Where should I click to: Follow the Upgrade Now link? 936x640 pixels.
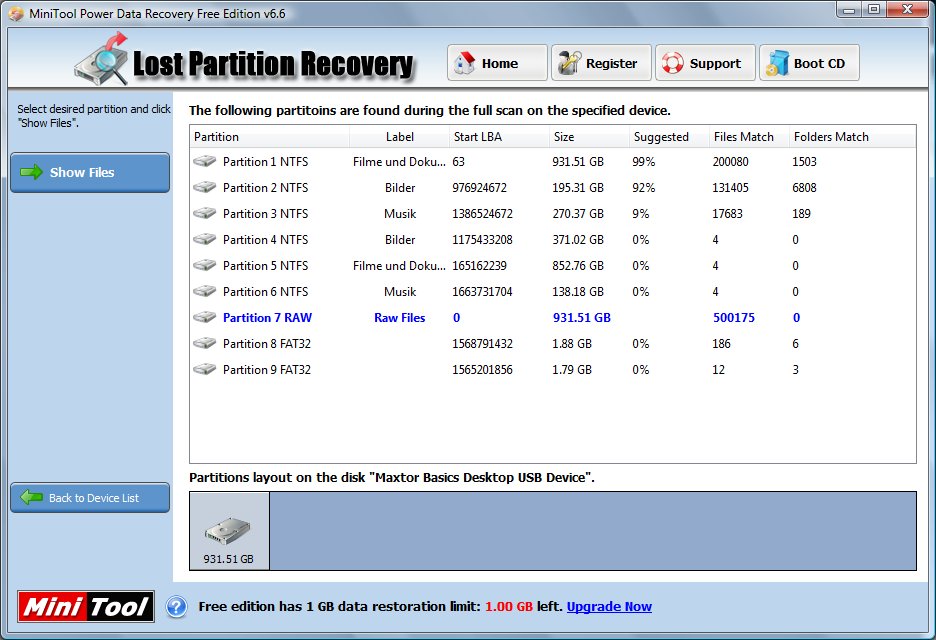[609, 607]
